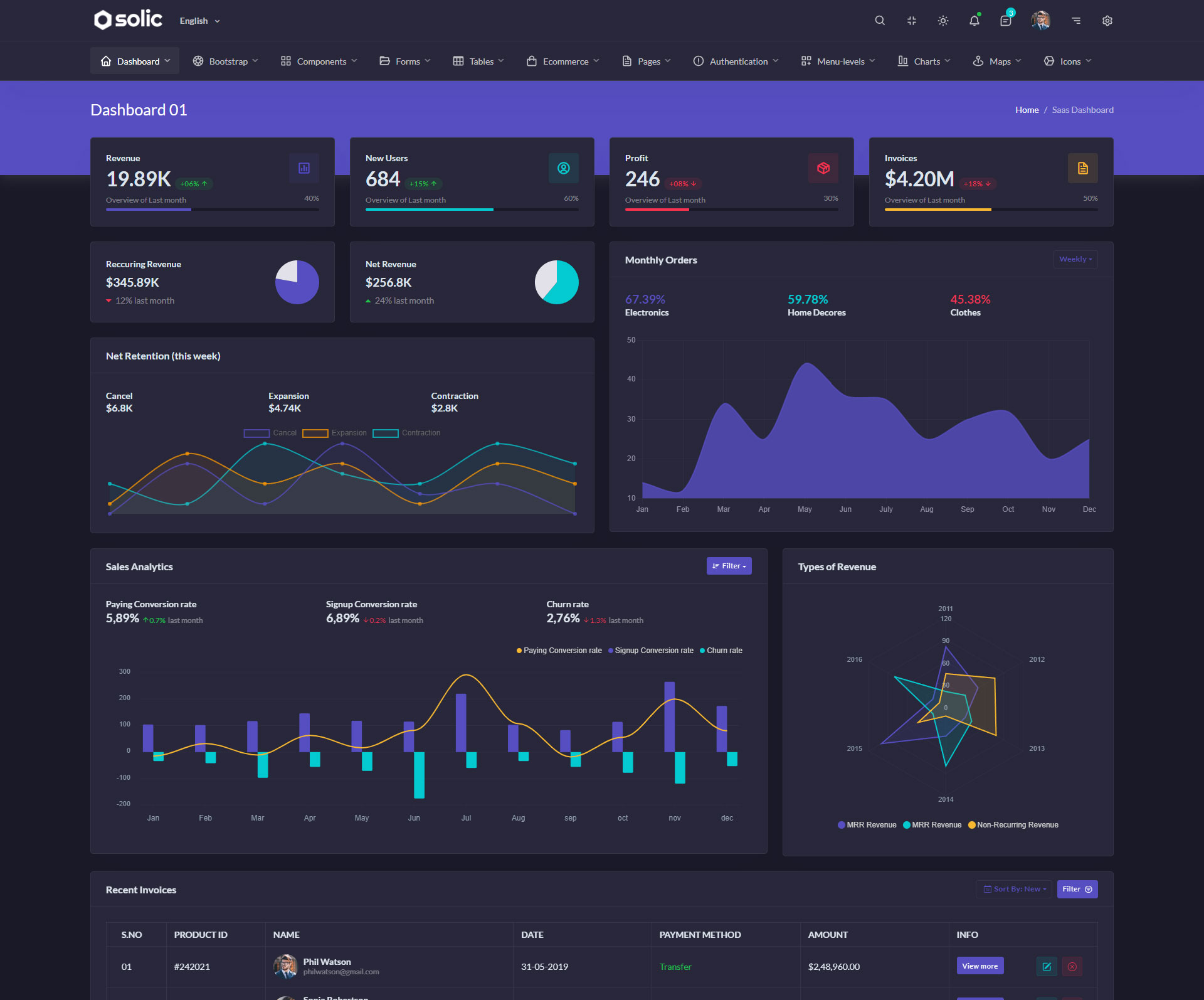The image size is (1204, 1000).
Task: Open the notifications bell icon
Action: [x=974, y=21]
